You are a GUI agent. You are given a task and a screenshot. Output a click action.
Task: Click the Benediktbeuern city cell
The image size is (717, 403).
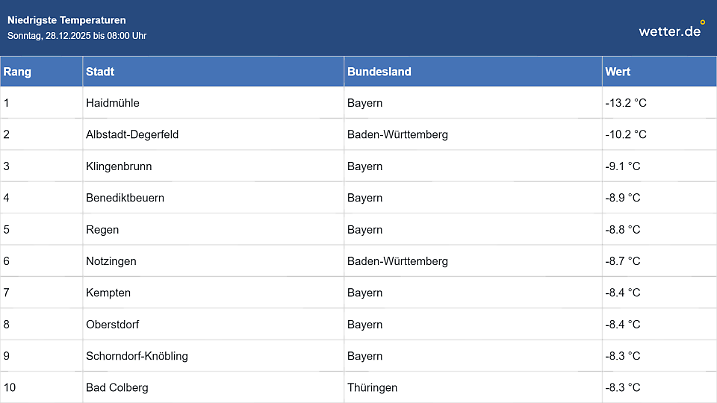[x=125, y=198]
